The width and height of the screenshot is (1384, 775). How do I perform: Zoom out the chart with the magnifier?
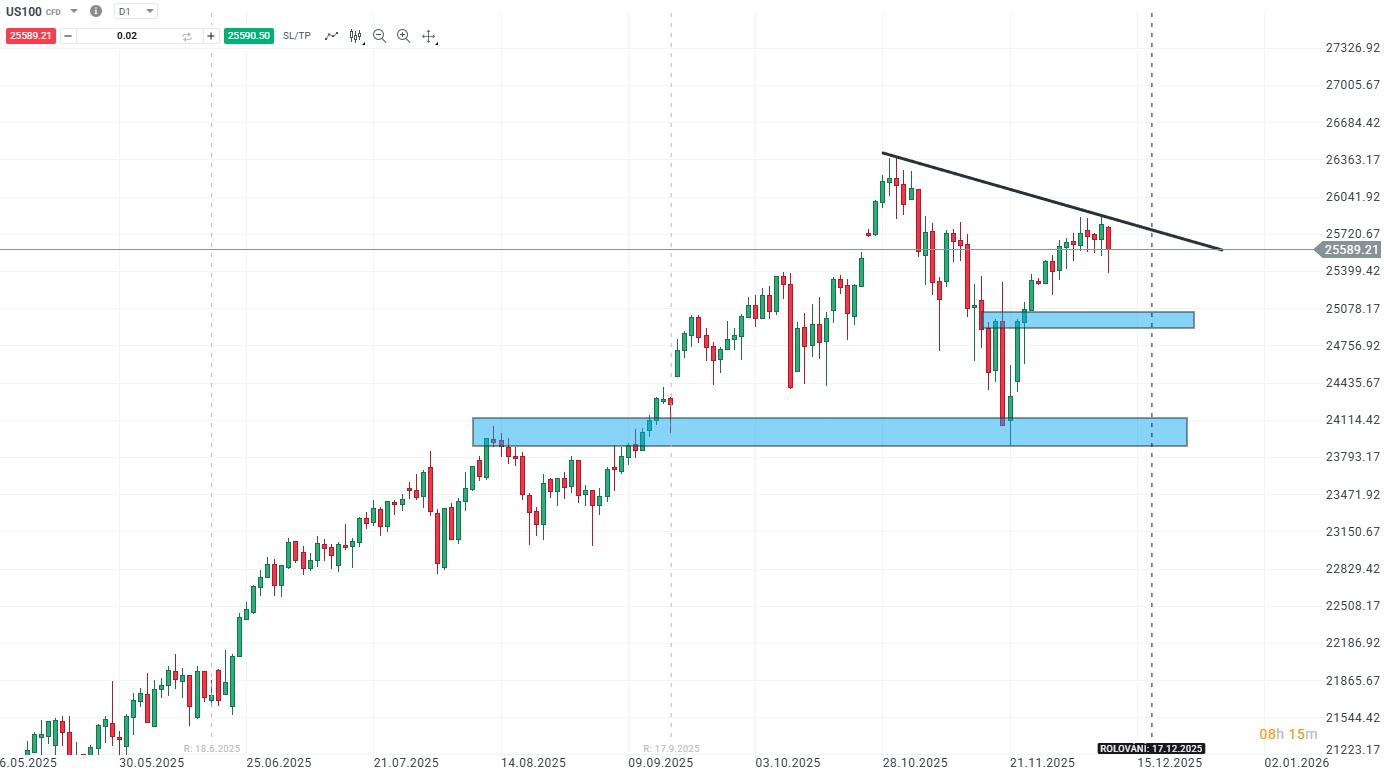(379, 36)
